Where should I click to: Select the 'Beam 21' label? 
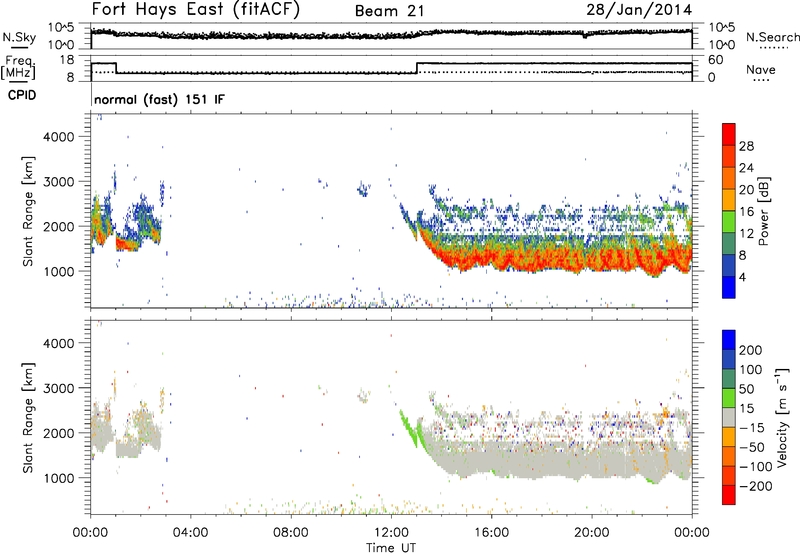coord(389,11)
